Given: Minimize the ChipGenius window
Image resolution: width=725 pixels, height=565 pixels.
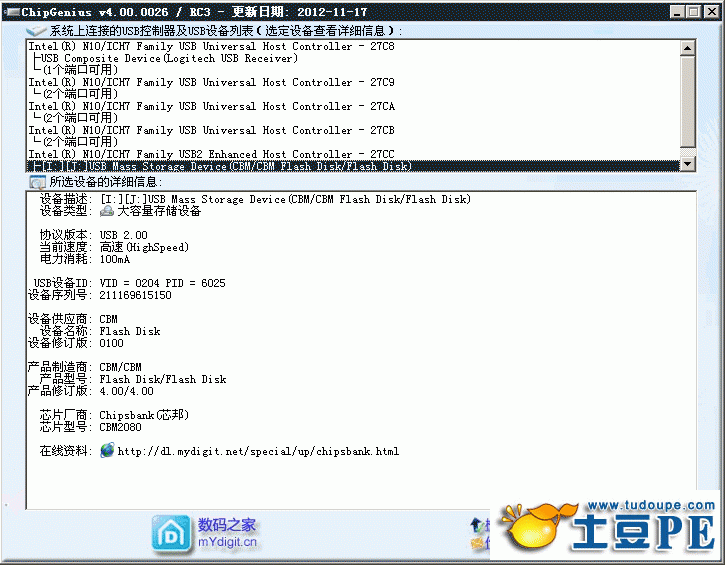Looking at the screenshot, I should point(677,12).
